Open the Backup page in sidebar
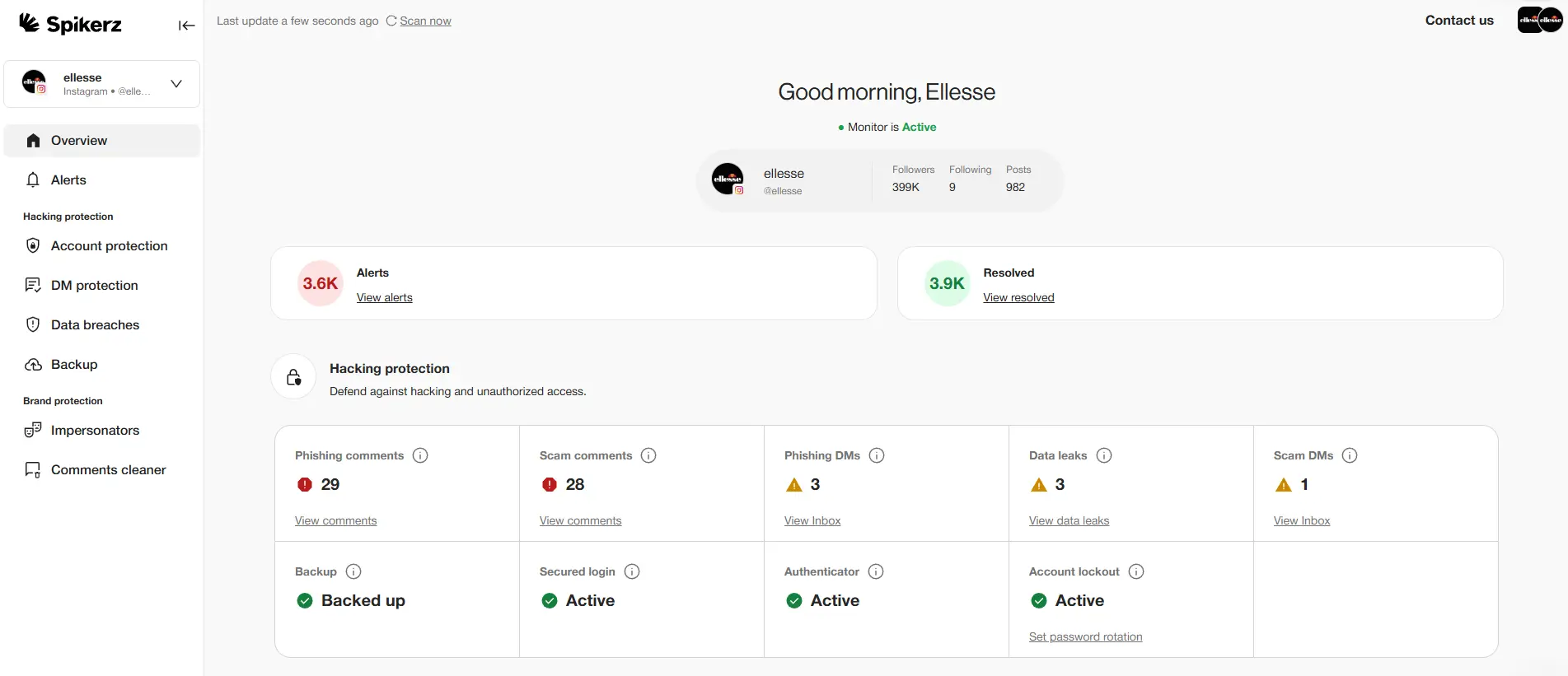The width and height of the screenshot is (1568, 676). click(x=102, y=364)
